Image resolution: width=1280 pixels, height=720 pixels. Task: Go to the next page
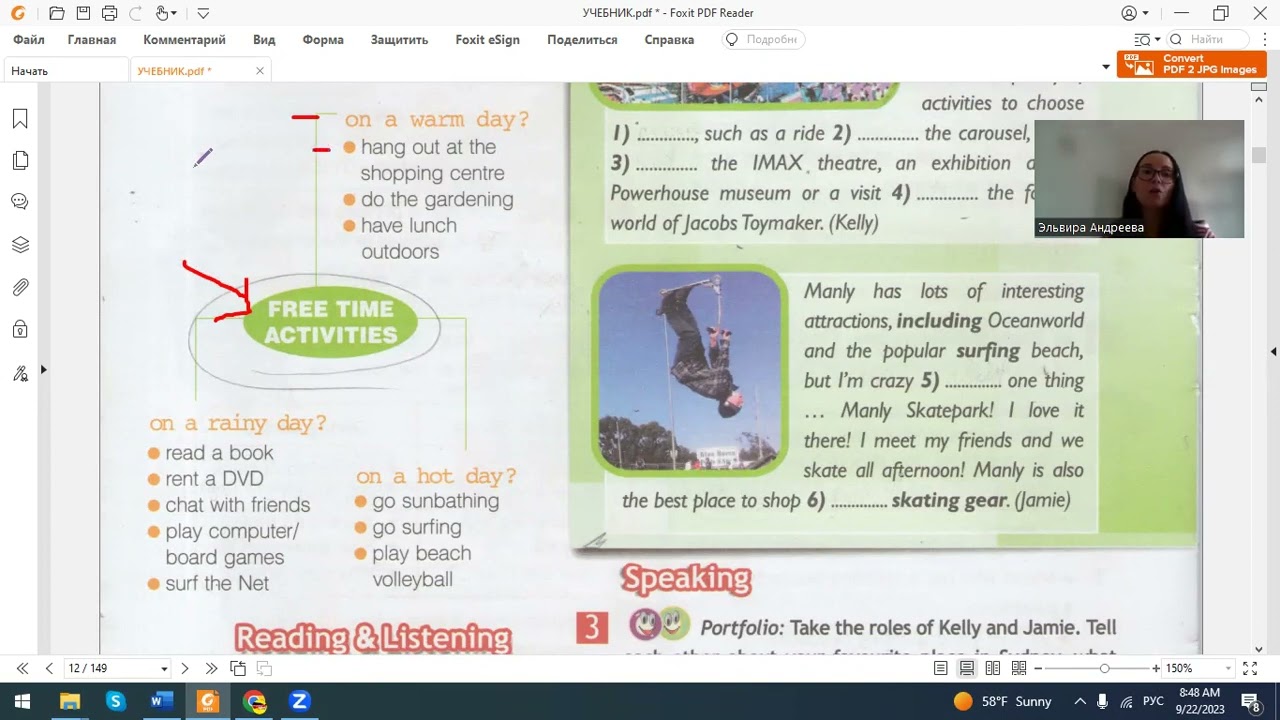point(185,668)
